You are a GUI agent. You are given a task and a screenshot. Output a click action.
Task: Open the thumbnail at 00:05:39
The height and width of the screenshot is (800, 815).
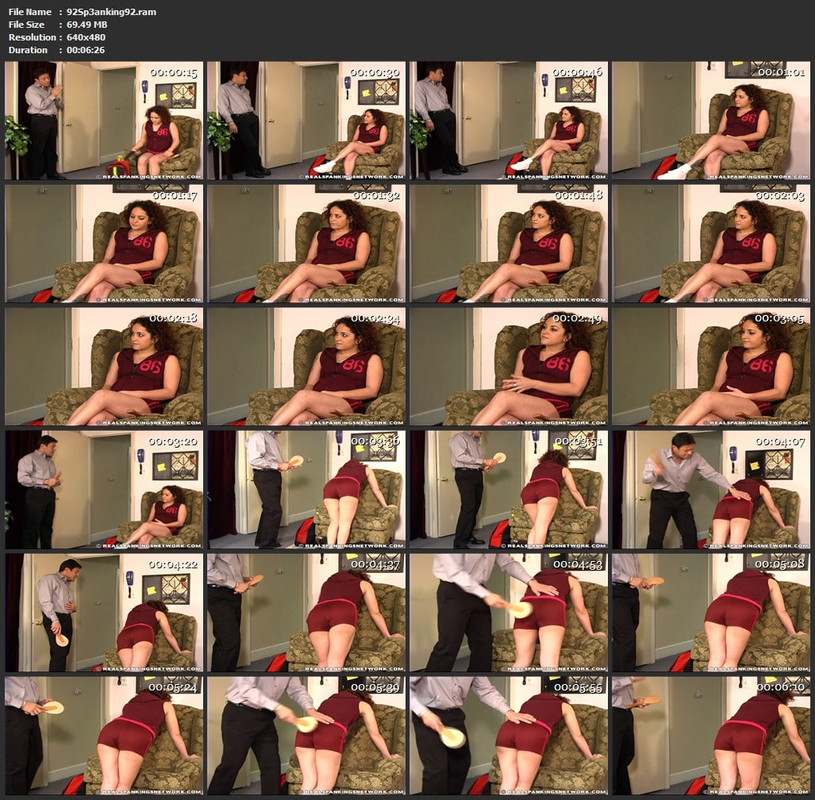pos(306,736)
